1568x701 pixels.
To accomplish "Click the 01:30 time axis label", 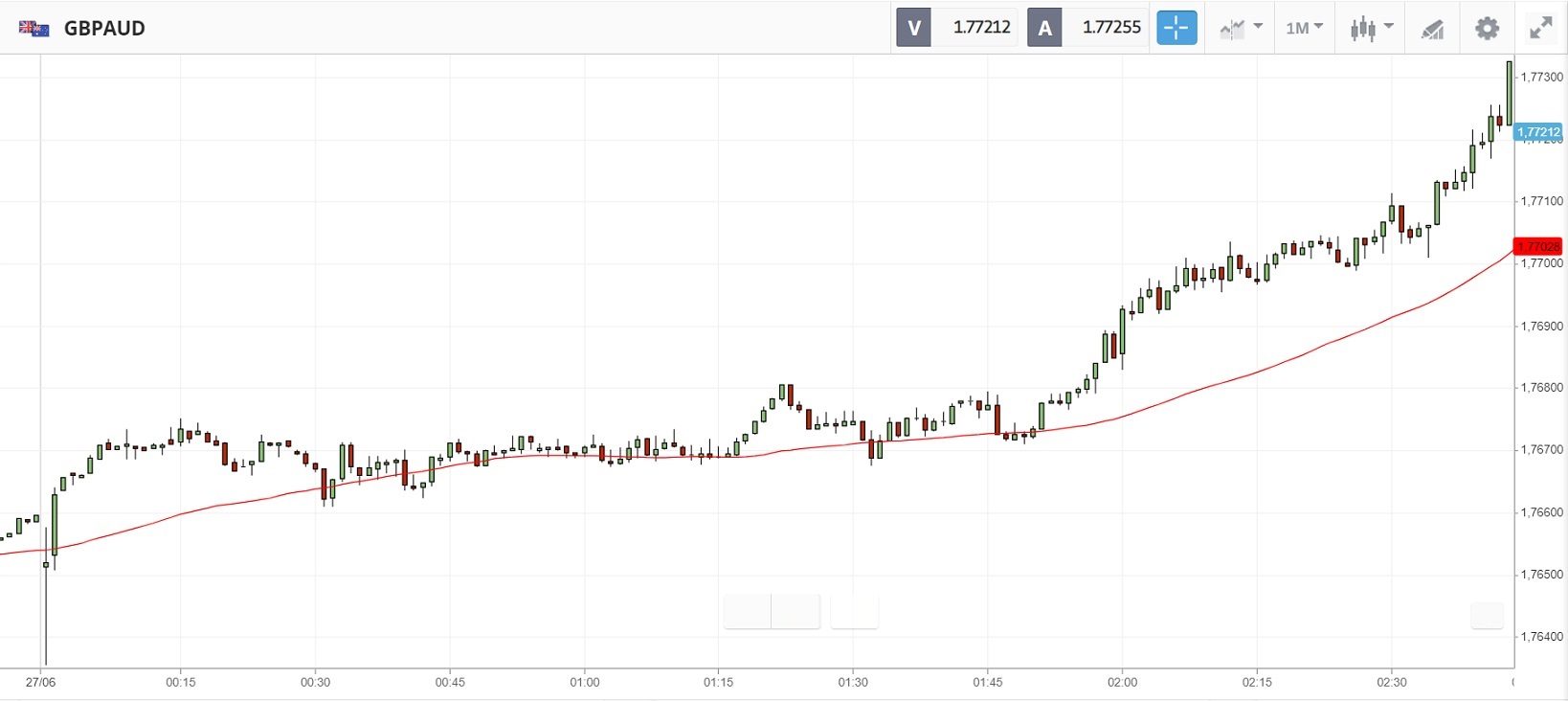I will click(853, 683).
